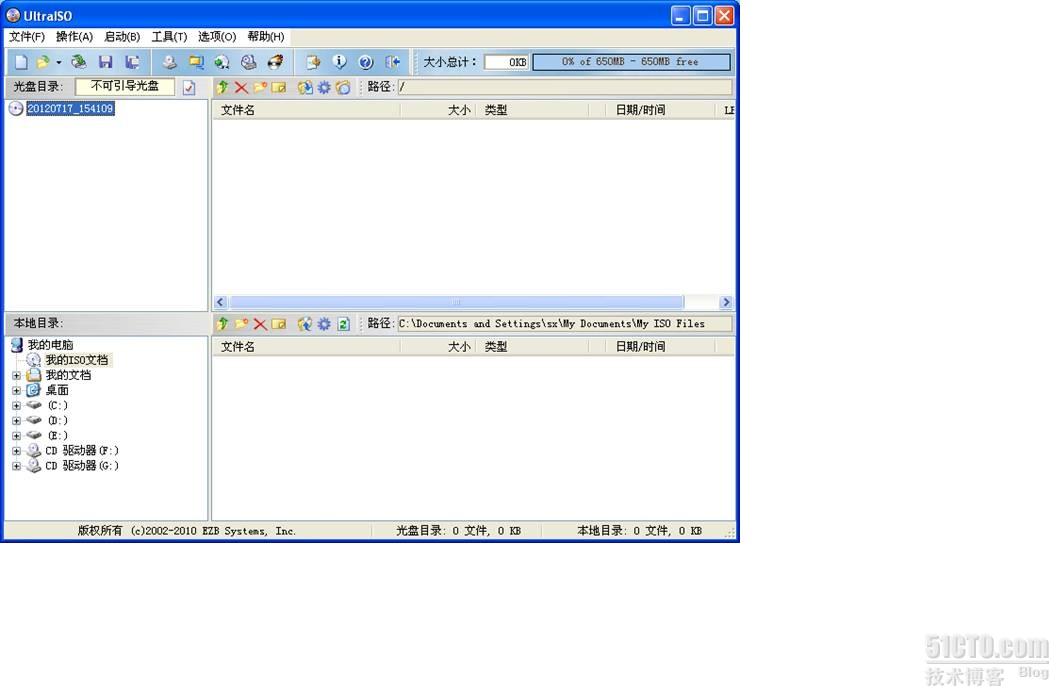Sort disc list by 大小 column header

click(438, 110)
